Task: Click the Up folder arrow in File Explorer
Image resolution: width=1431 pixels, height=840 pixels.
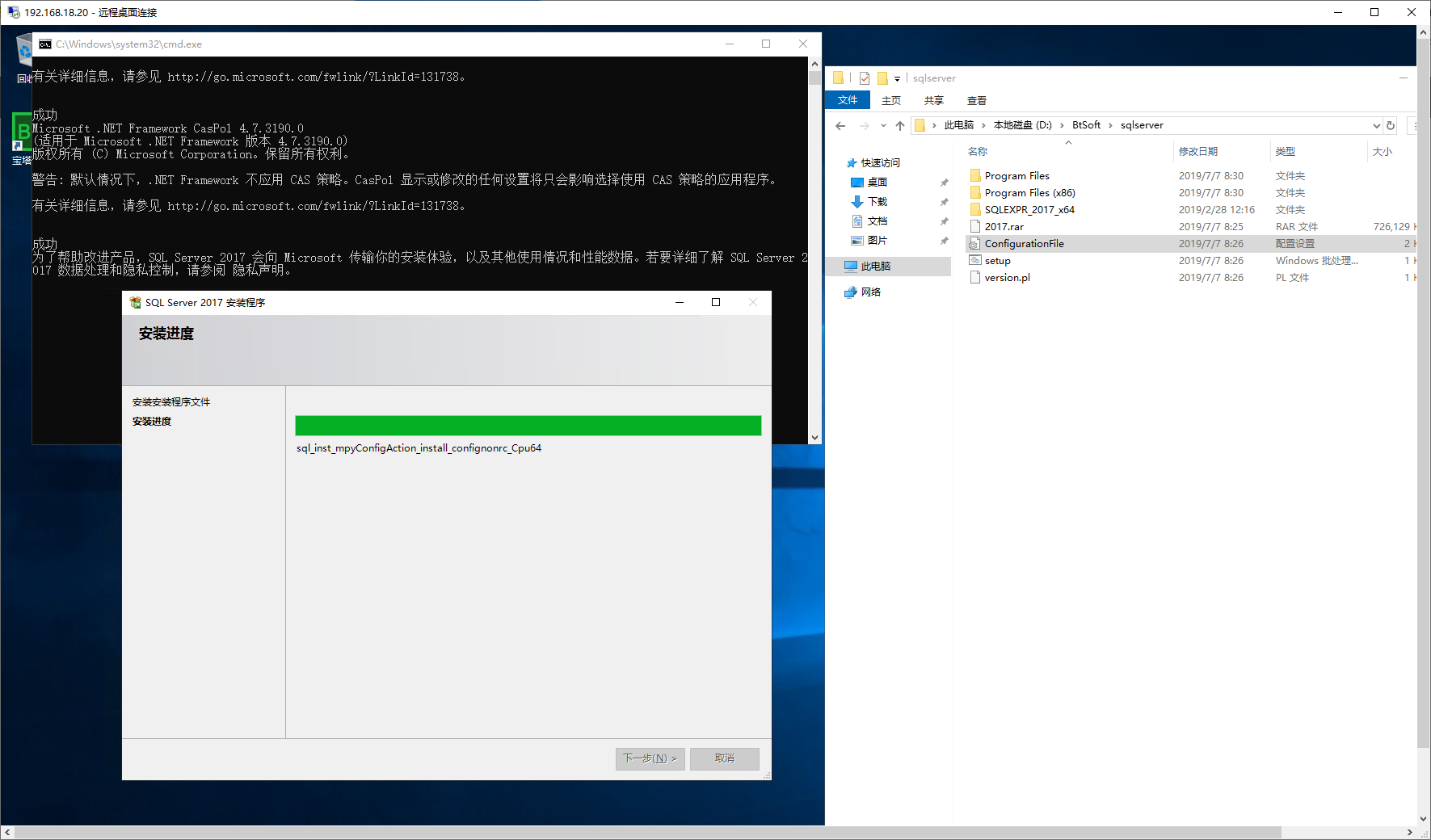Action: coord(900,126)
